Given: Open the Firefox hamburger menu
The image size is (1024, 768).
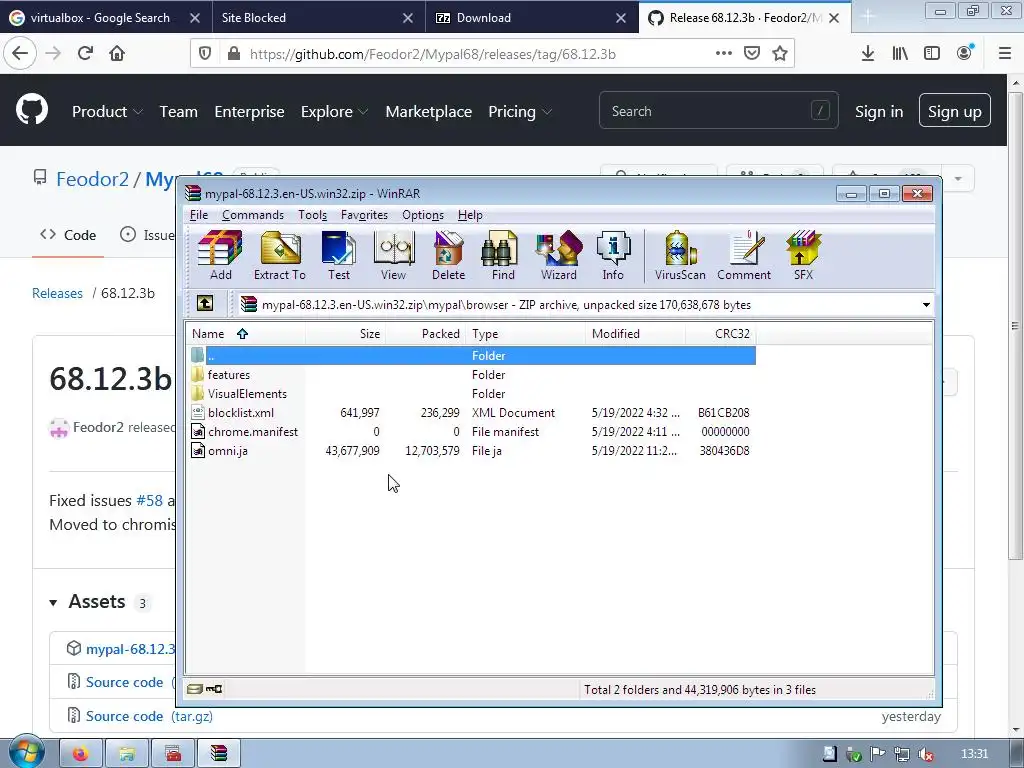Looking at the screenshot, I should click(x=1005, y=54).
